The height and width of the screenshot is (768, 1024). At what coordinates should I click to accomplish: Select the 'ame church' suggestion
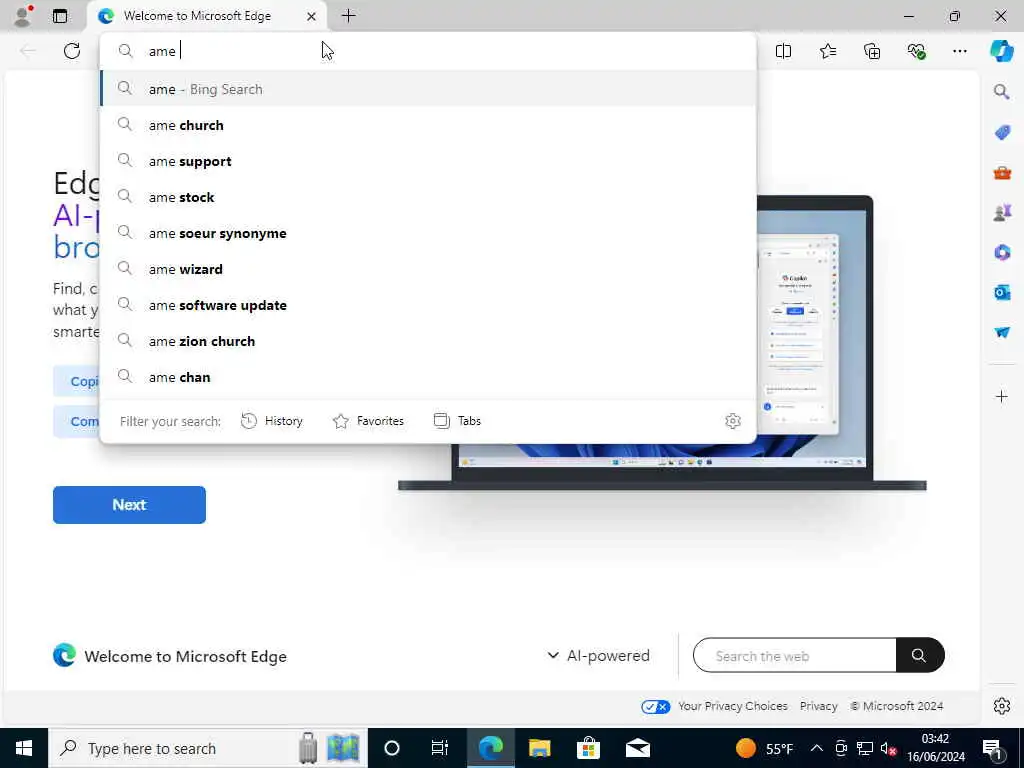[x=428, y=125]
